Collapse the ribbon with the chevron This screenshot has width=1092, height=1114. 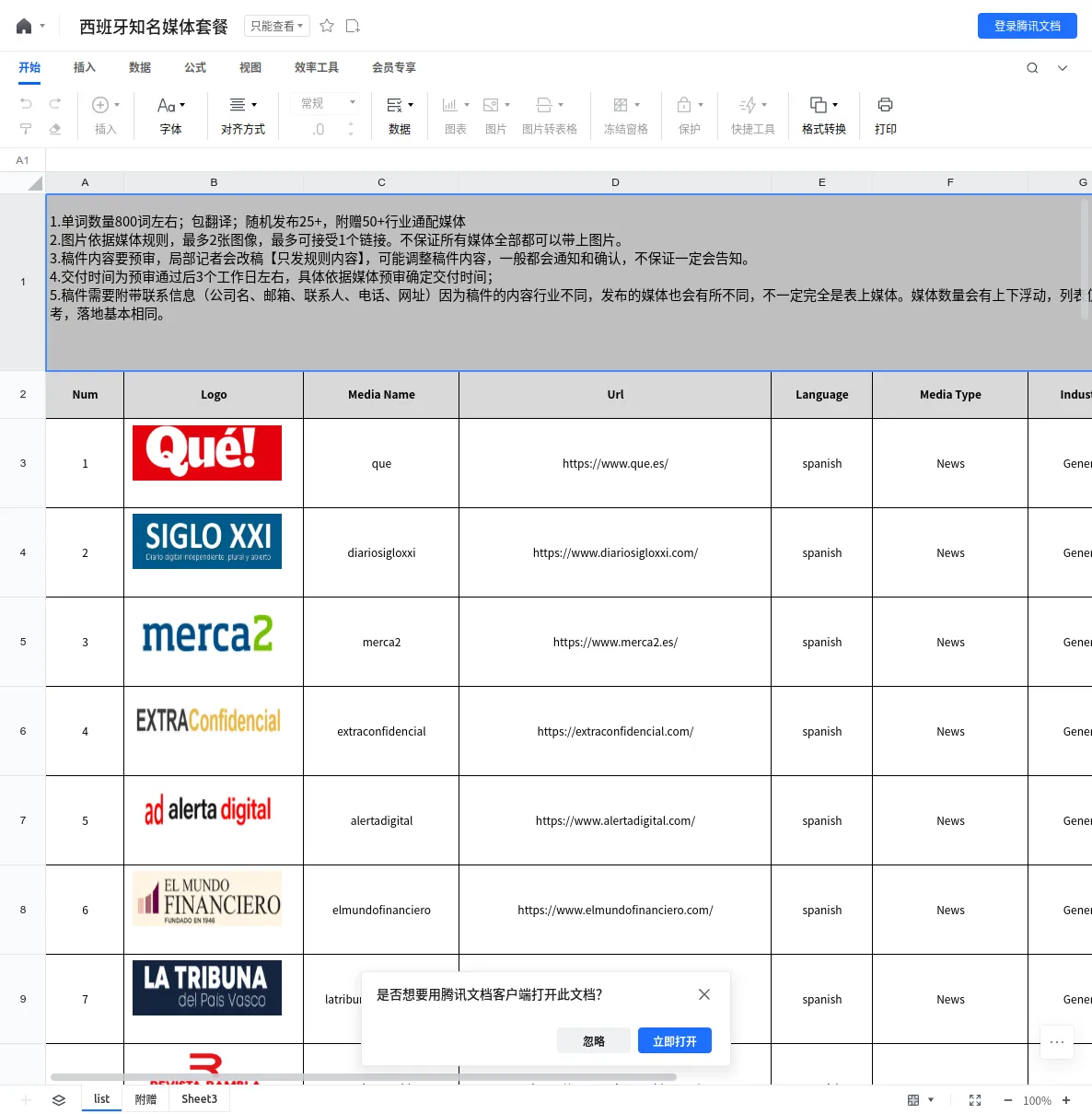tap(1063, 67)
